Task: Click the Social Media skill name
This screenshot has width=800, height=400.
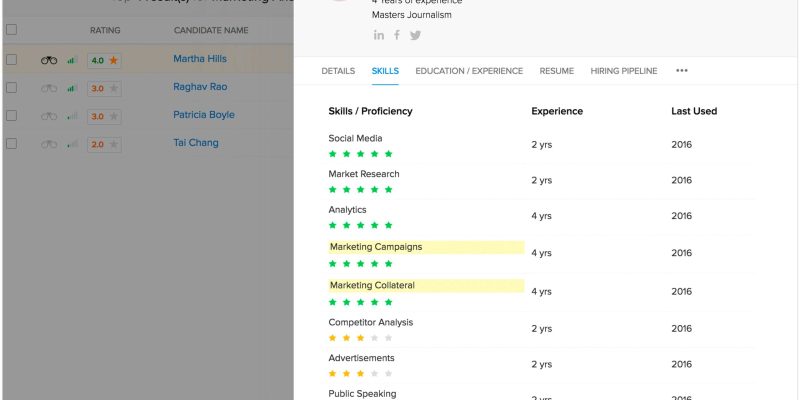Action: (355, 138)
